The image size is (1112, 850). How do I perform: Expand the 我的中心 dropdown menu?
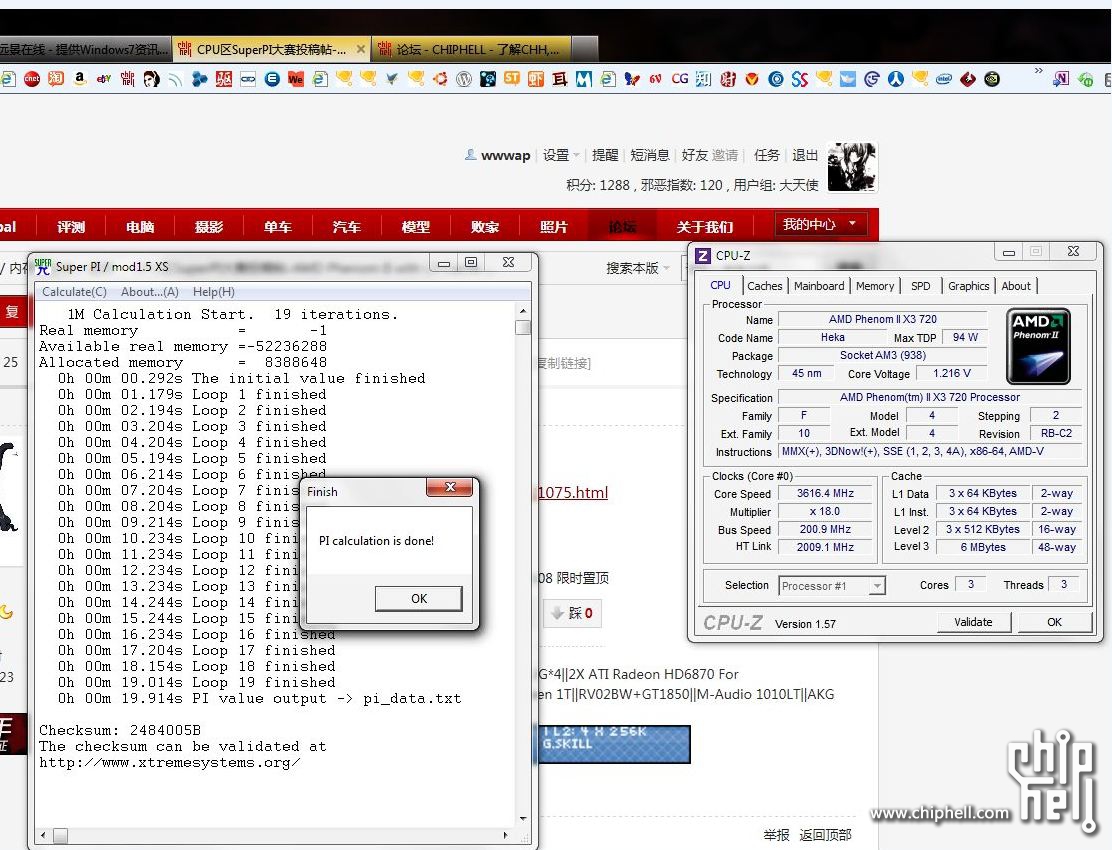click(819, 225)
